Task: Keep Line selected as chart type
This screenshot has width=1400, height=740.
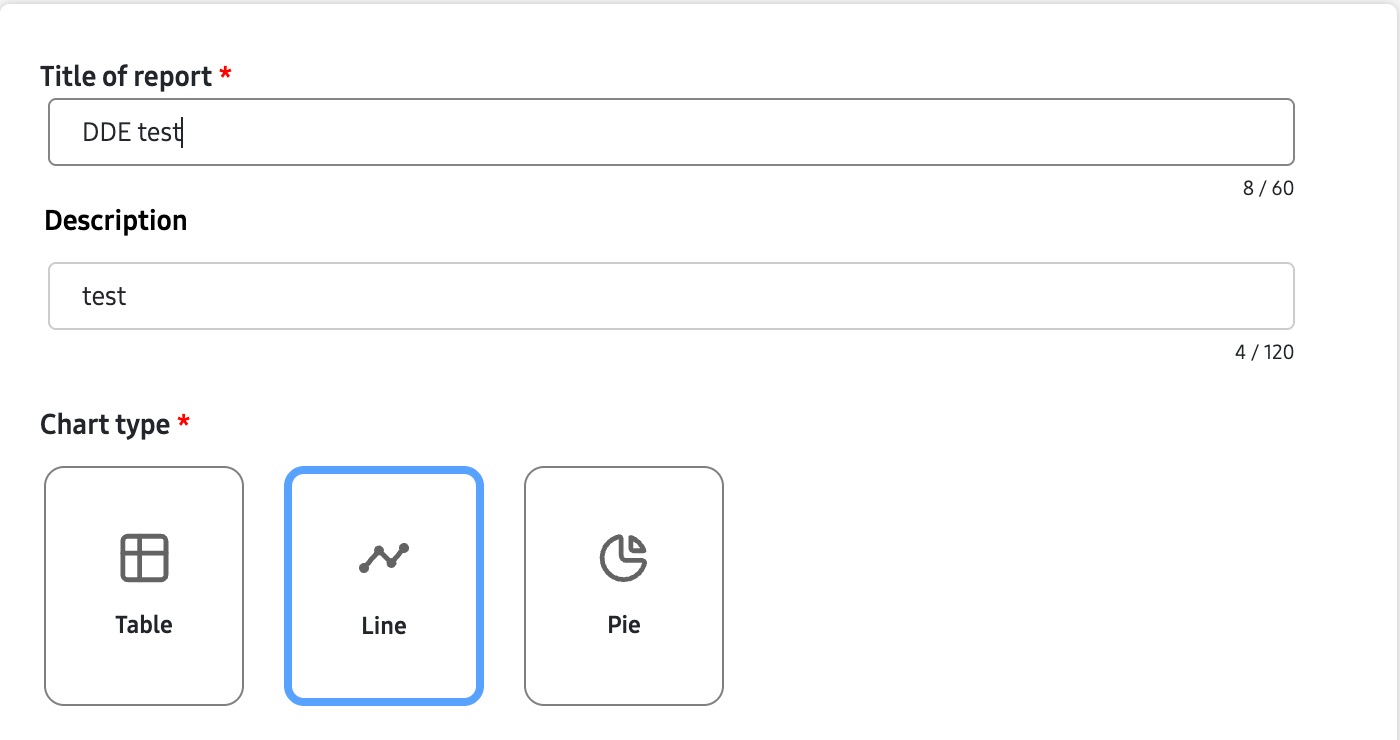Action: pyautogui.click(x=384, y=585)
